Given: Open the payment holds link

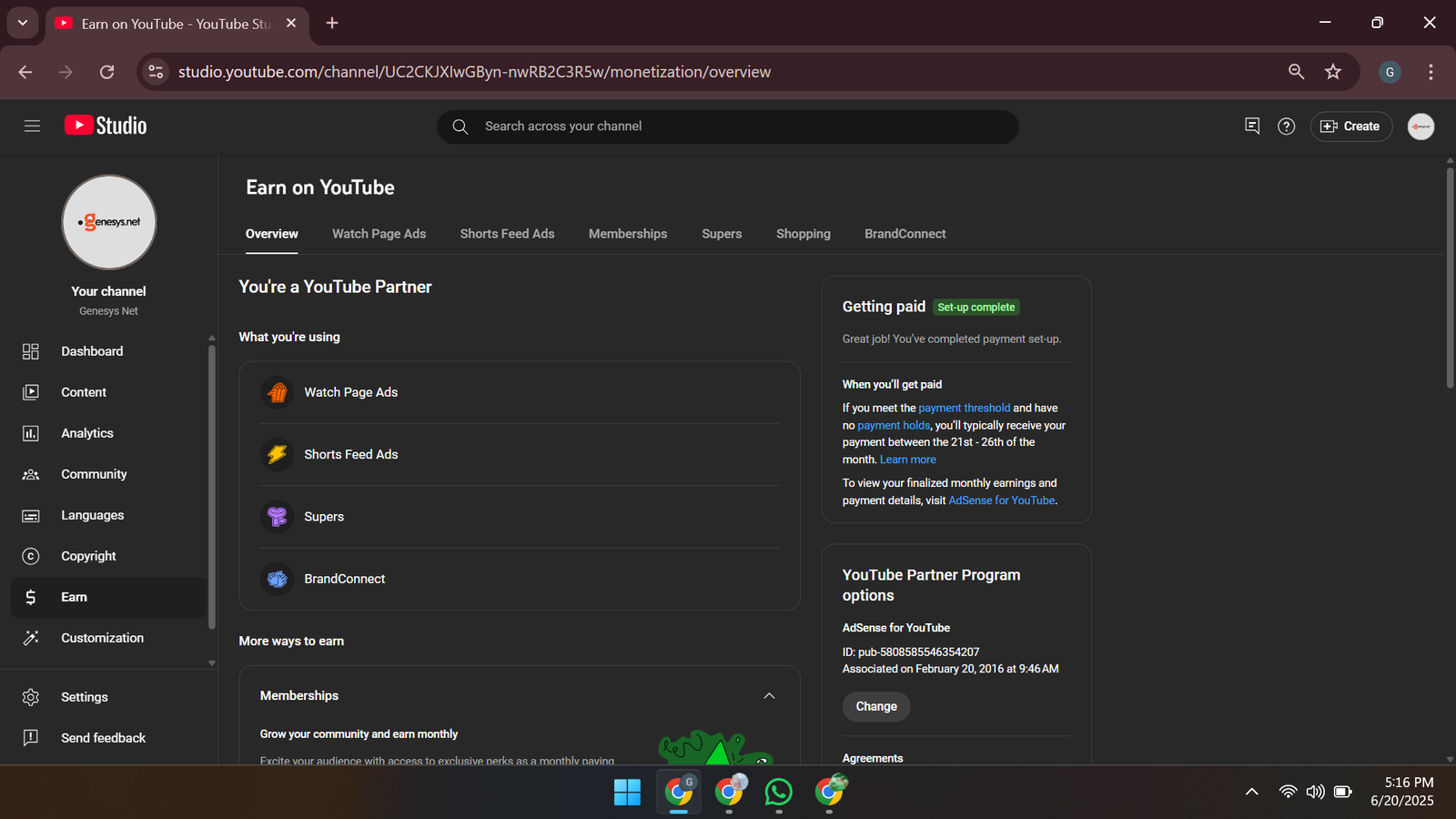Looking at the screenshot, I should click(894, 425).
